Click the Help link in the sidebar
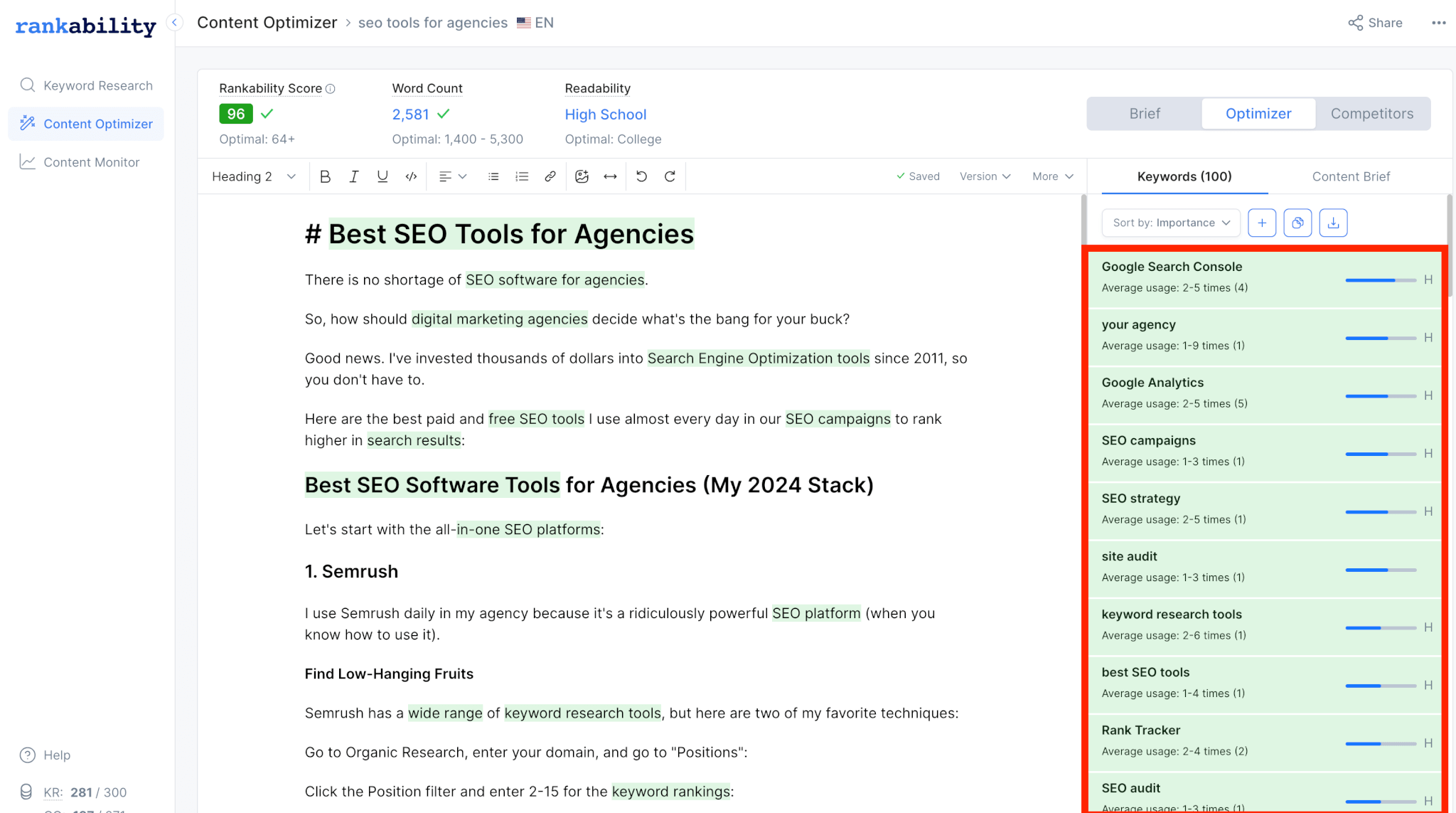 pyautogui.click(x=57, y=755)
